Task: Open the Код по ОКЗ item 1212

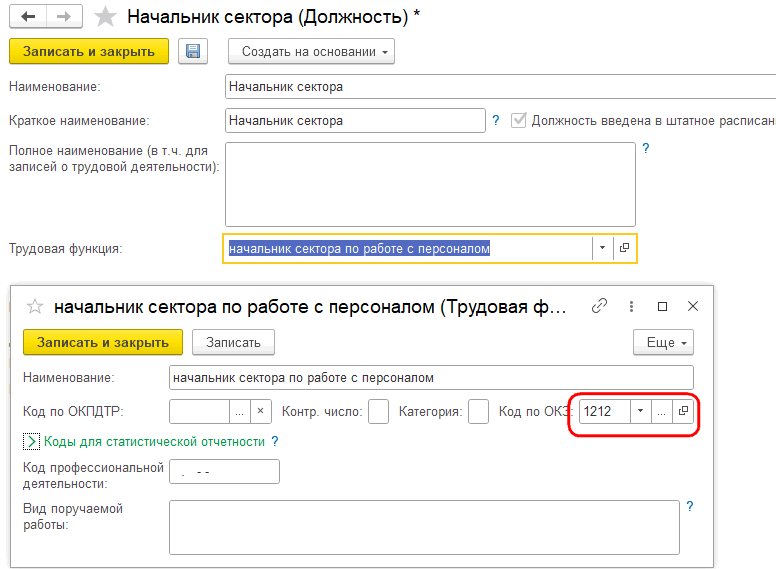Action: [683, 411]
